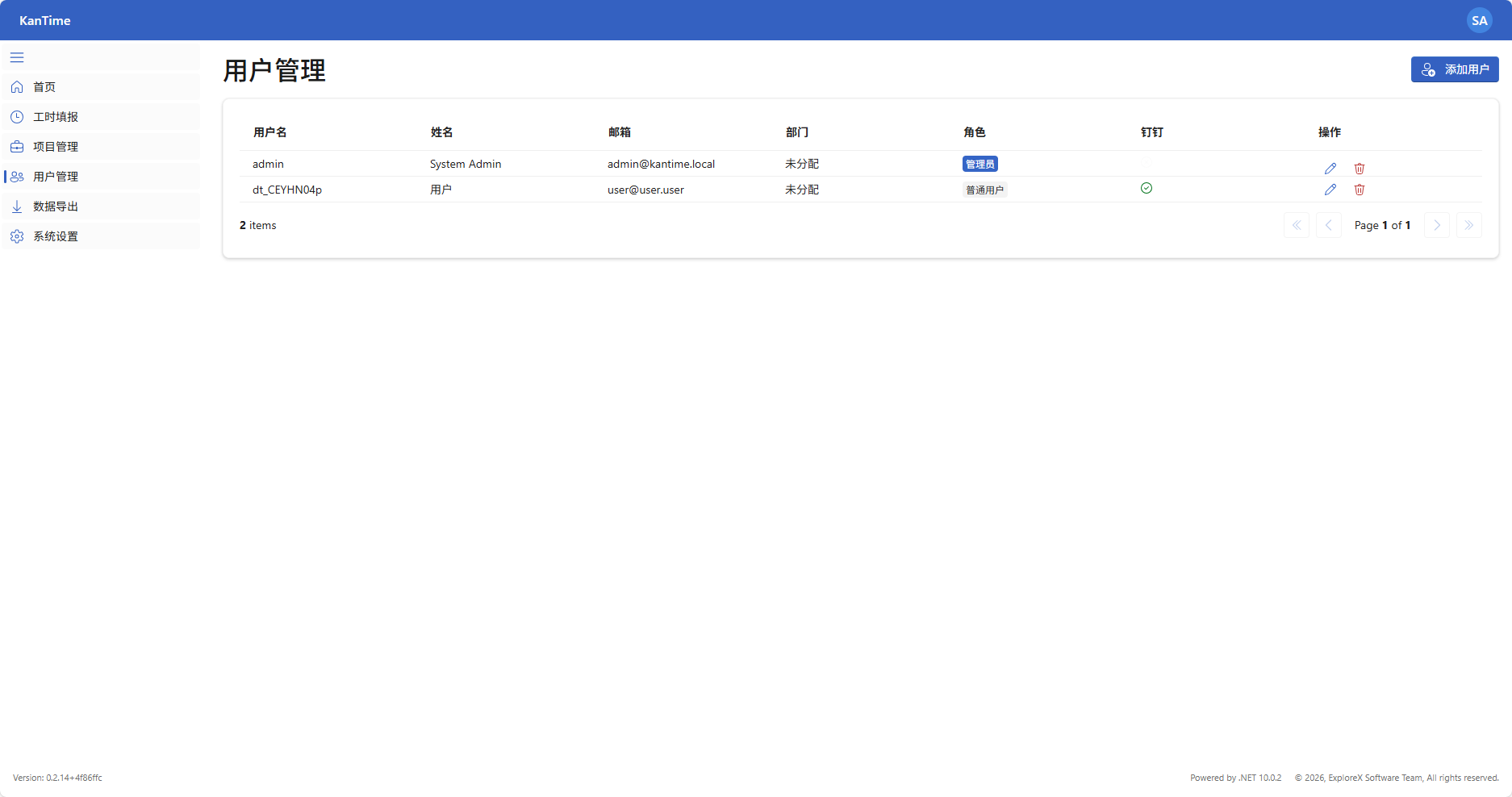Click the 添加用户 button
The image size is (1512, 797).
(x=1455, y=69)
